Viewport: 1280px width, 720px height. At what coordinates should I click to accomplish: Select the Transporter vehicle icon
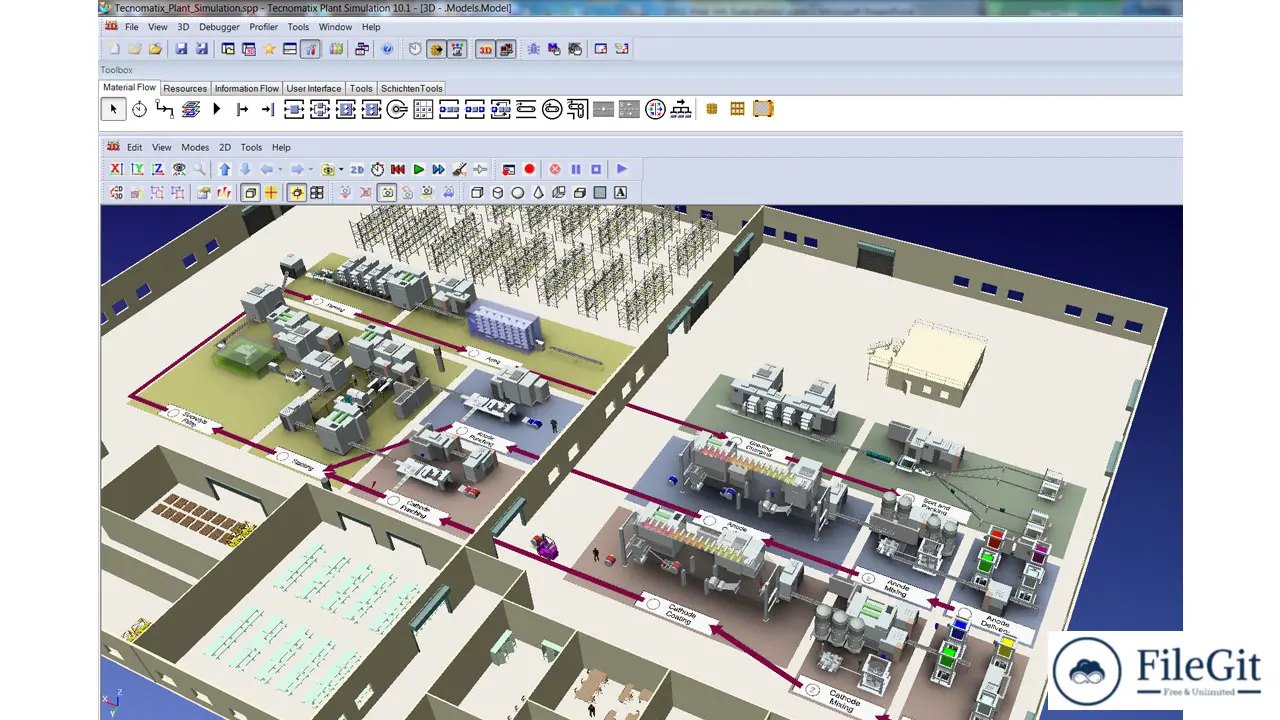pos(763,109)
